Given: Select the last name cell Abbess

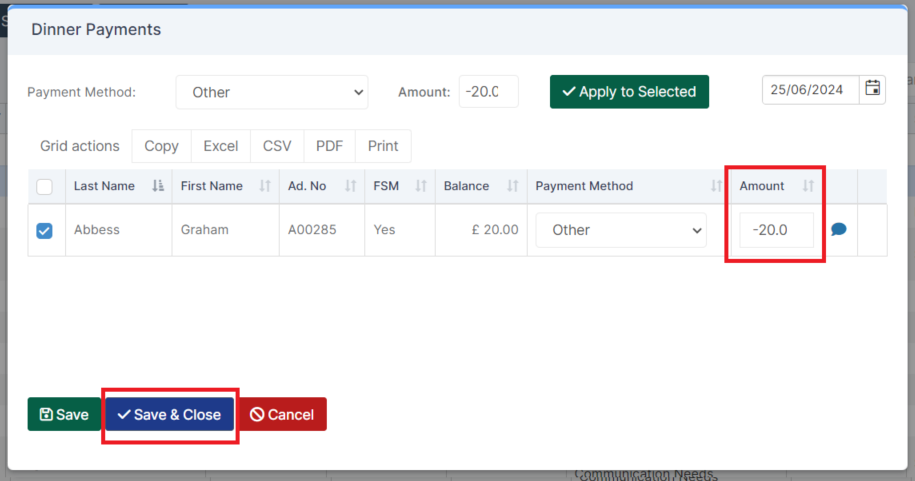Looking at the screenshot, I should click(97, 229).
